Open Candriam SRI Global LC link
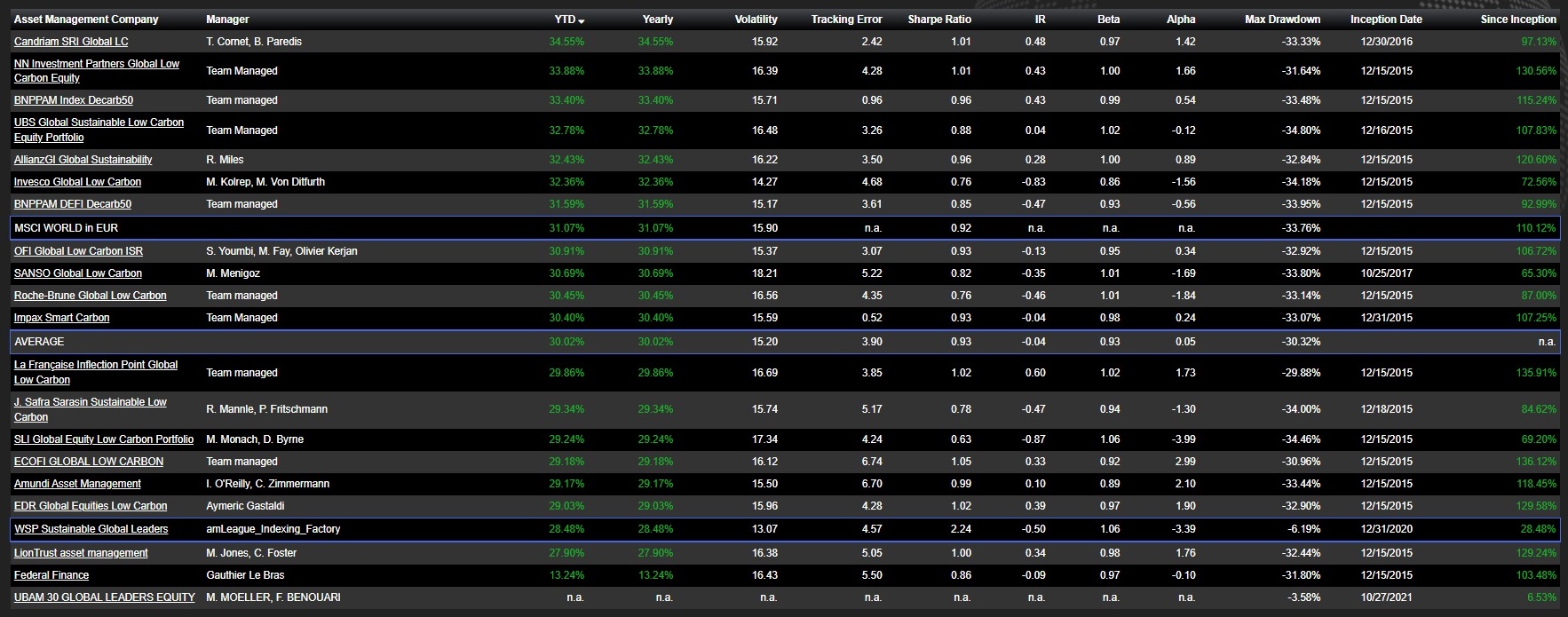 [x=71, y=42]
